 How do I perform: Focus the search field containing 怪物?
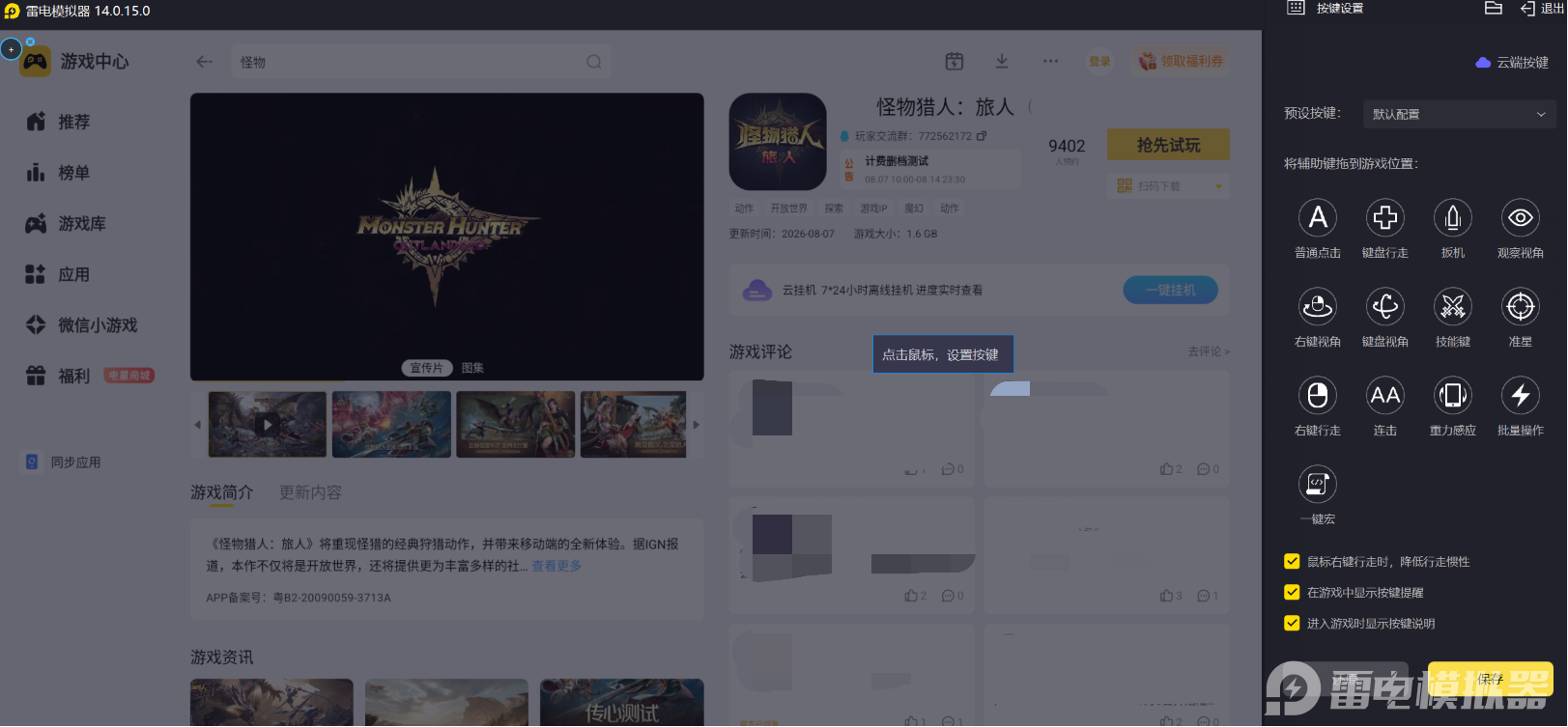coord(420,62)
